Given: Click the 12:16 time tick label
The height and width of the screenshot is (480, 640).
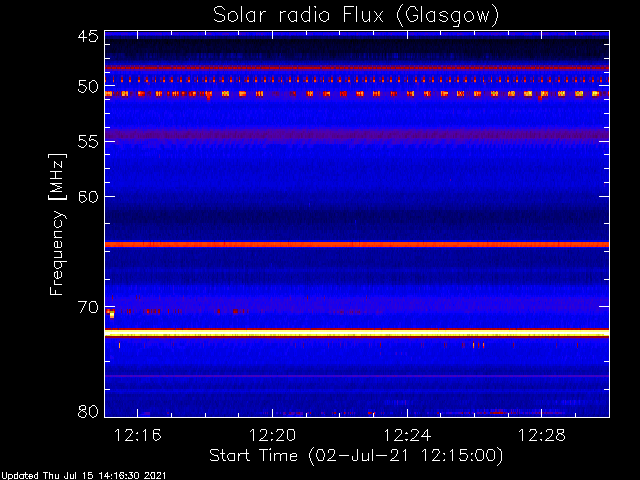Looking at the screenshot, I should coord(138,436).
